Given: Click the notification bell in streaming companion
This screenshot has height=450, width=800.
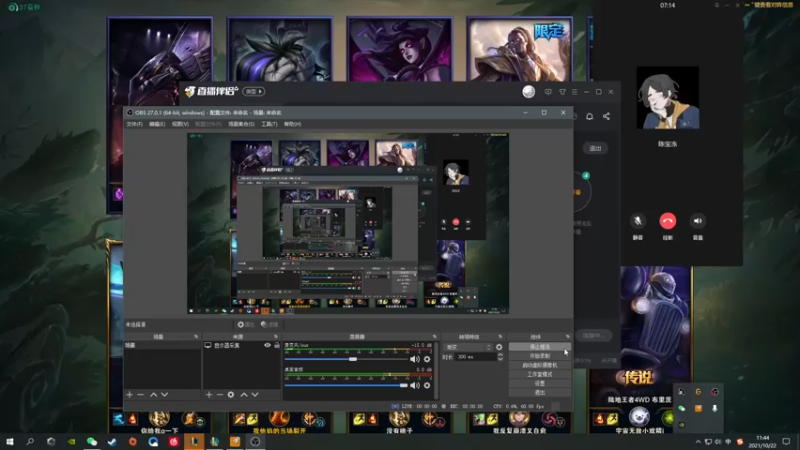Looking at the screenshot, I should tap(589, 116).
